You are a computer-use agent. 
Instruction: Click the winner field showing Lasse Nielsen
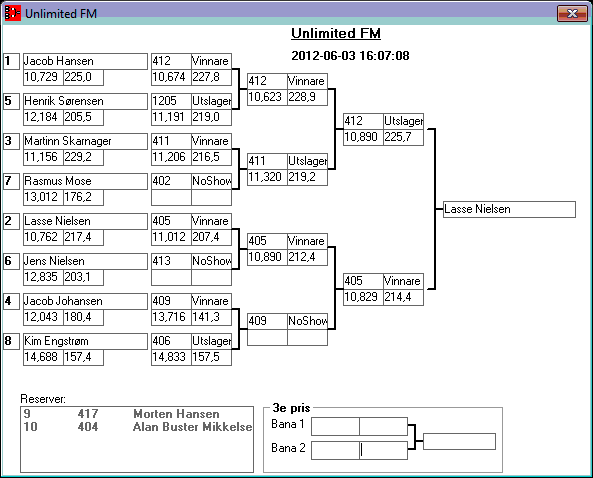point(509,210)
